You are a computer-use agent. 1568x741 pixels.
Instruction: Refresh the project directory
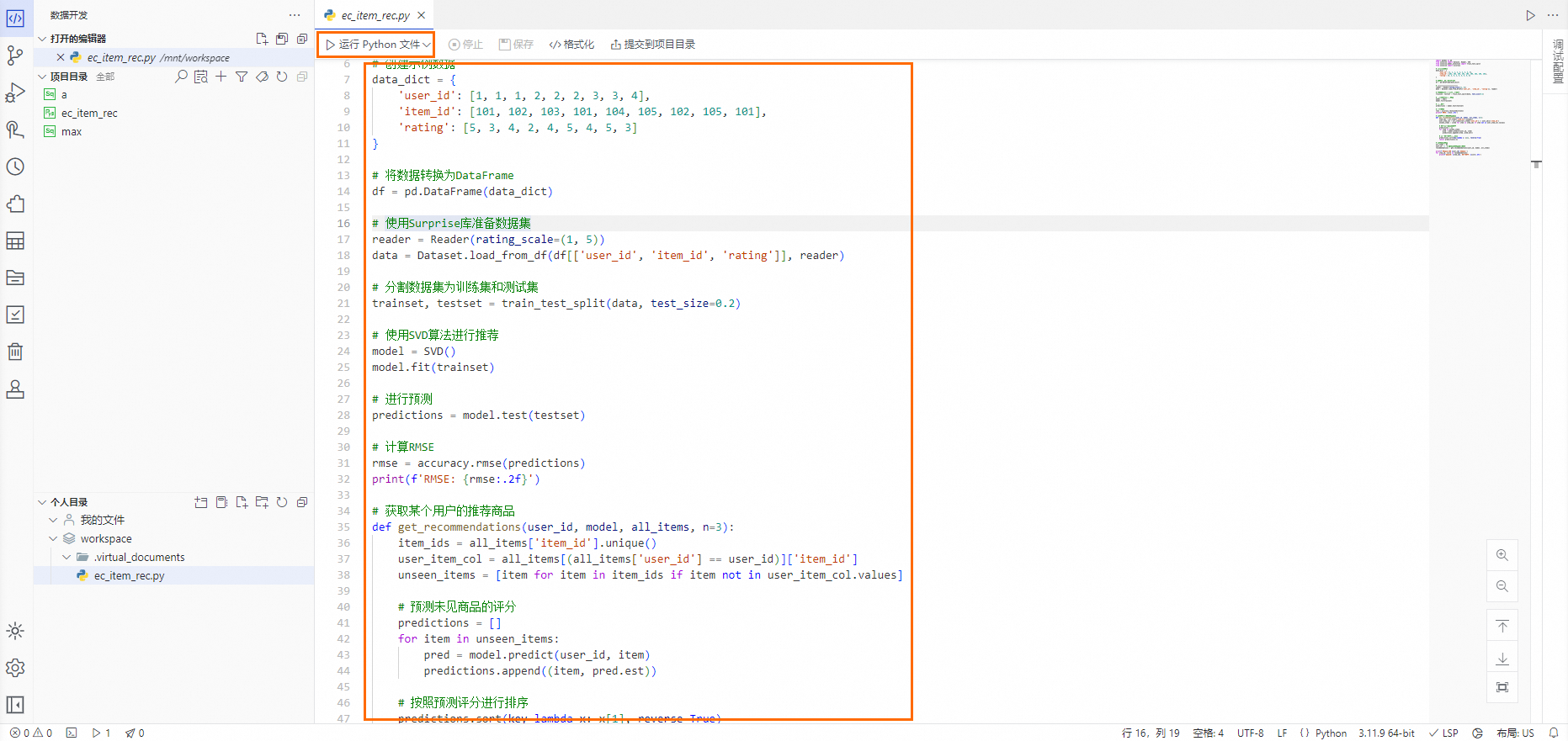click(x=282, y=77)
